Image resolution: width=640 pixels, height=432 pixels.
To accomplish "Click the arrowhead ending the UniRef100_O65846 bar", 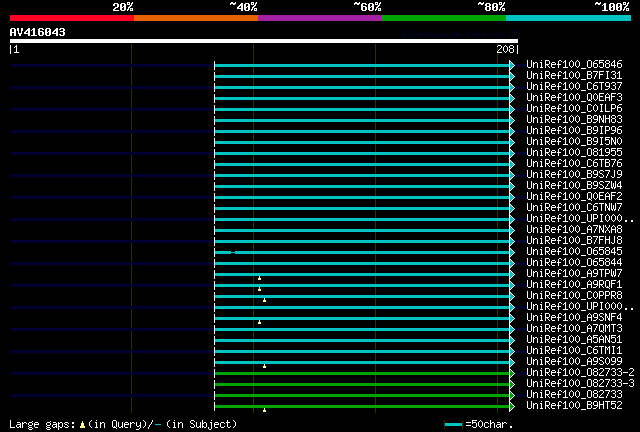I will point(512,65).
